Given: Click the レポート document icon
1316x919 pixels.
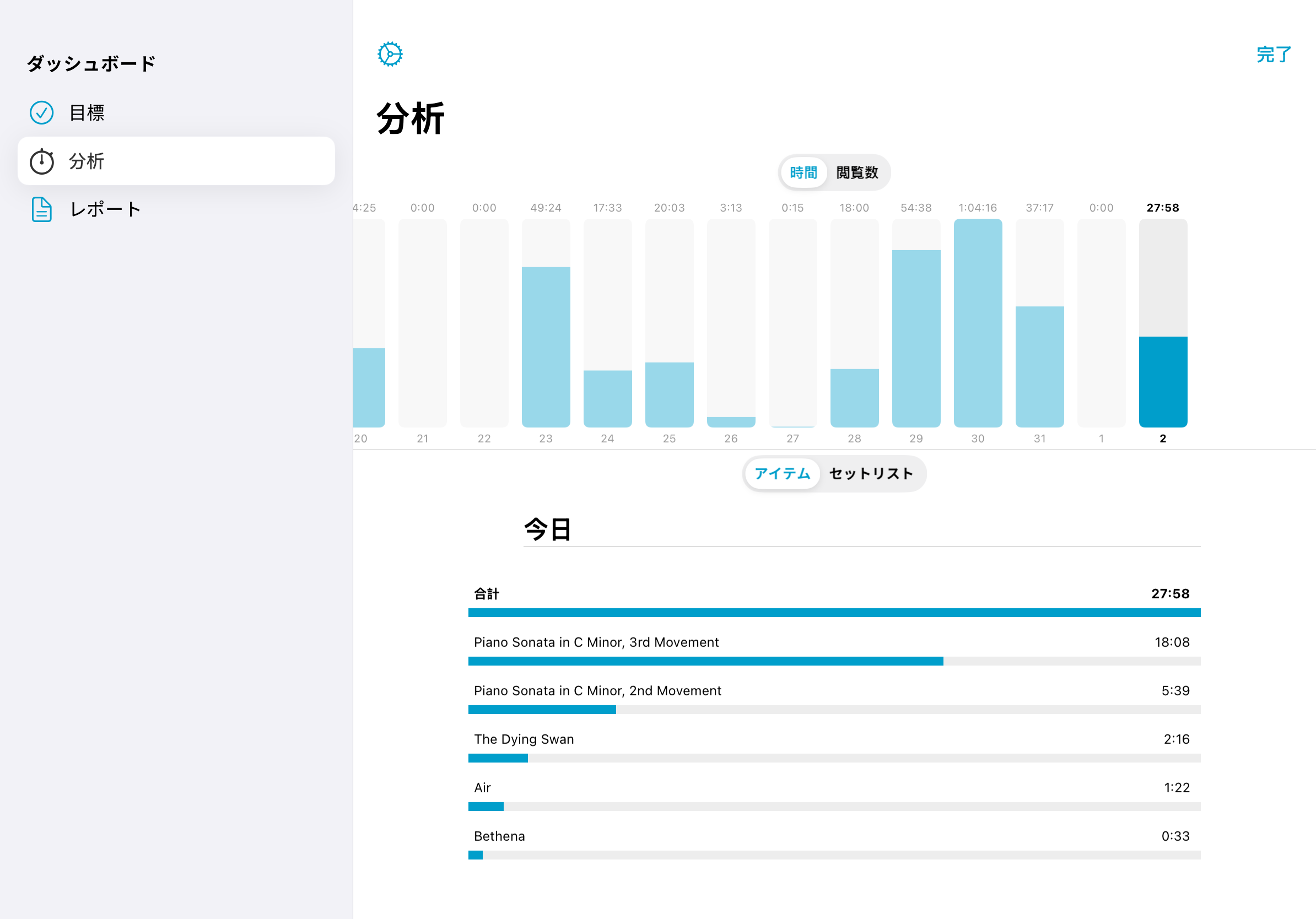Looking at the screenshot, I should (x=42, y=209).
